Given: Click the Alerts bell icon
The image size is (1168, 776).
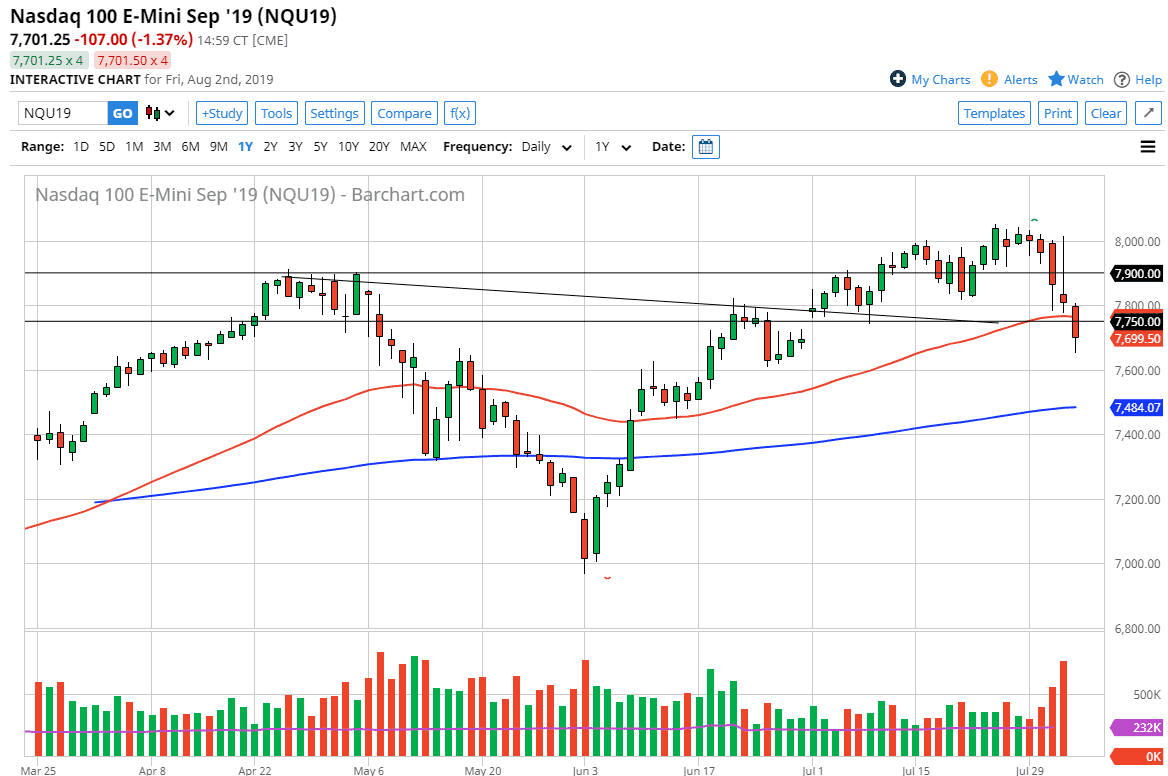Looking at the screenshot, I should [989, 79].
